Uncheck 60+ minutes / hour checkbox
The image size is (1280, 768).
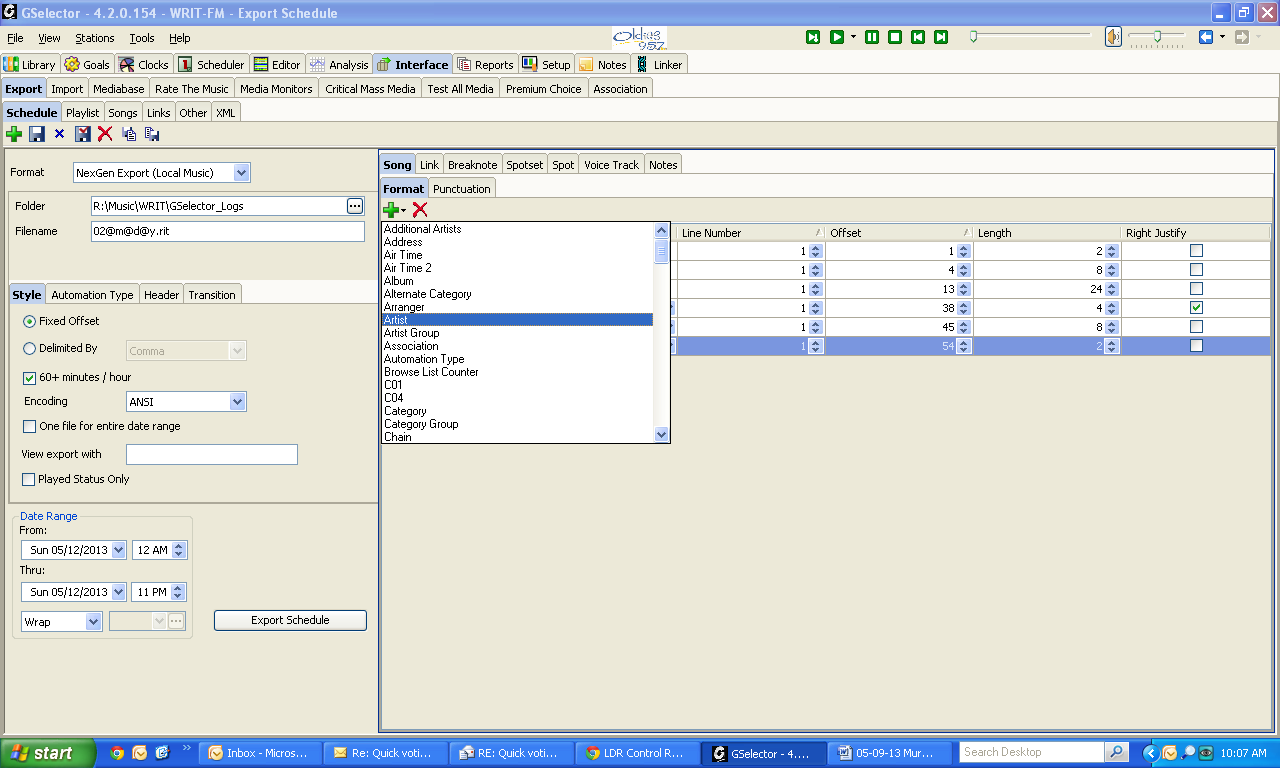click(x=29, y=378)
